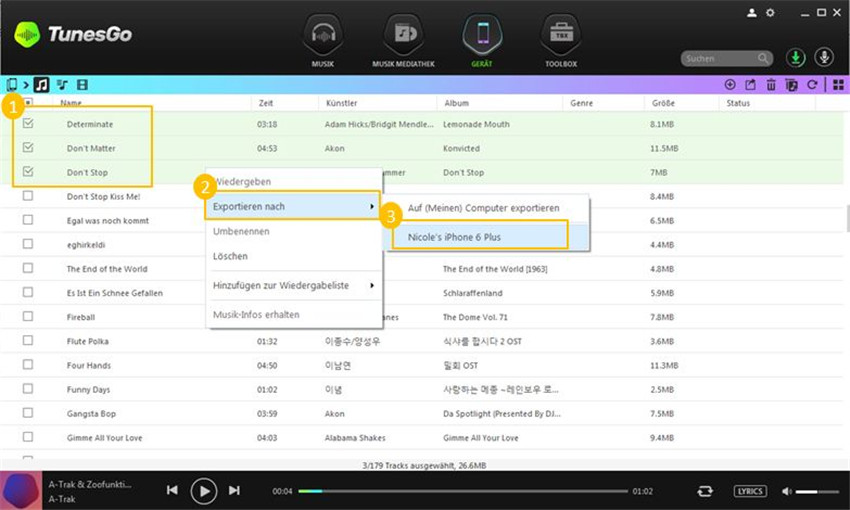850x510 pixels.
Task: Open settings via the gear icon
Action: pyautogui.click(x=770, y=12)
